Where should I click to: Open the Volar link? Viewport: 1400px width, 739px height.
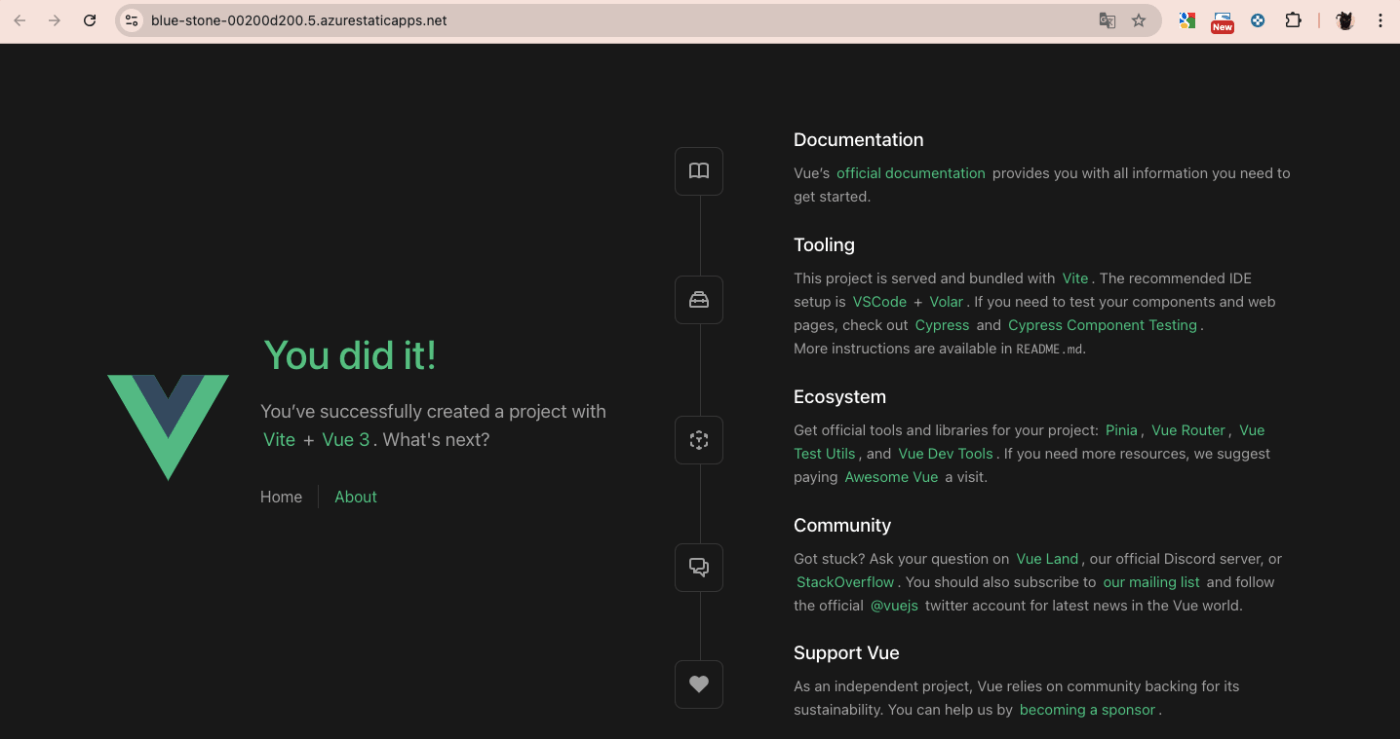[x=946, y=302]
